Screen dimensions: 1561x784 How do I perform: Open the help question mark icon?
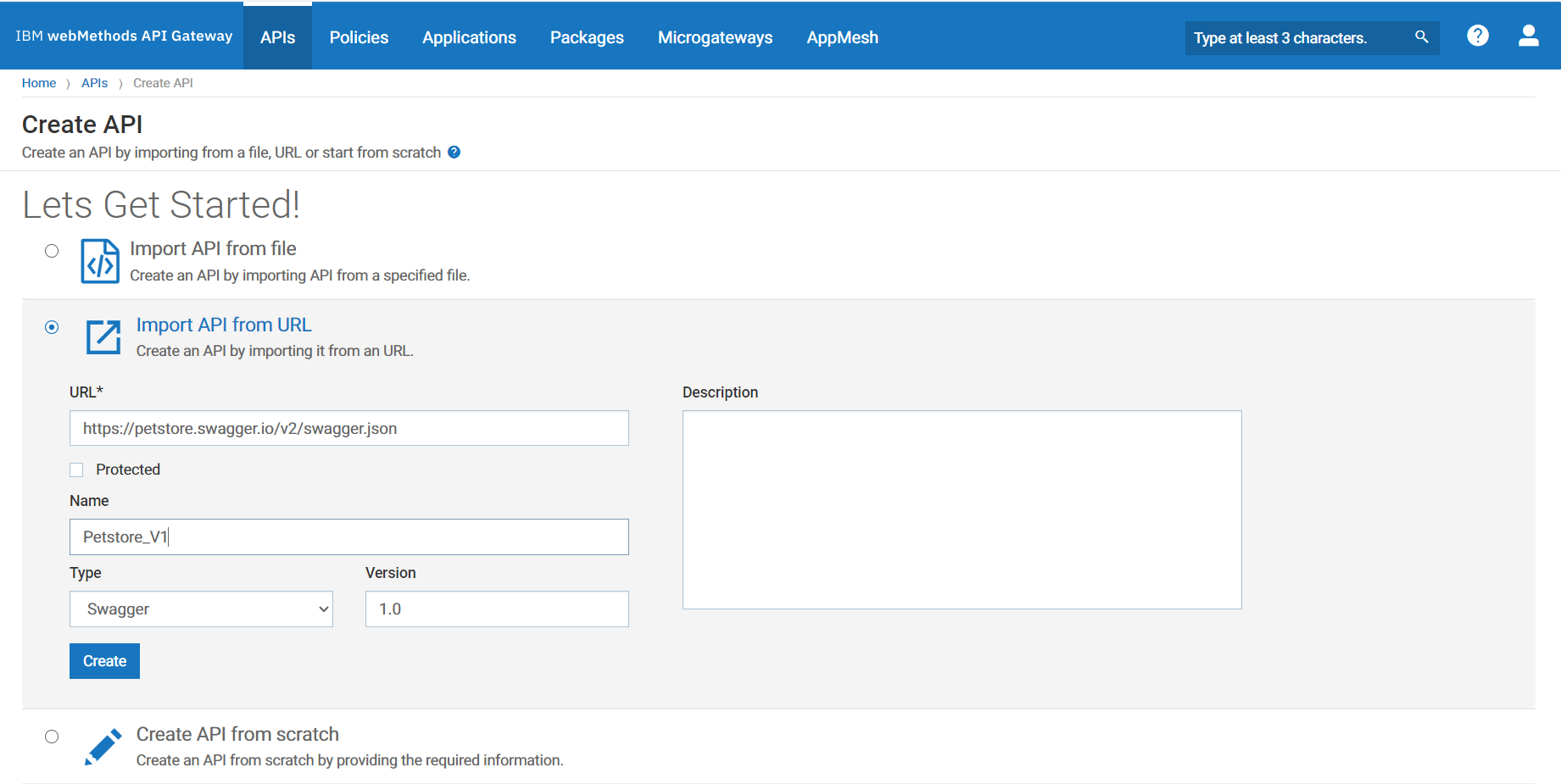pos(1478,36)
